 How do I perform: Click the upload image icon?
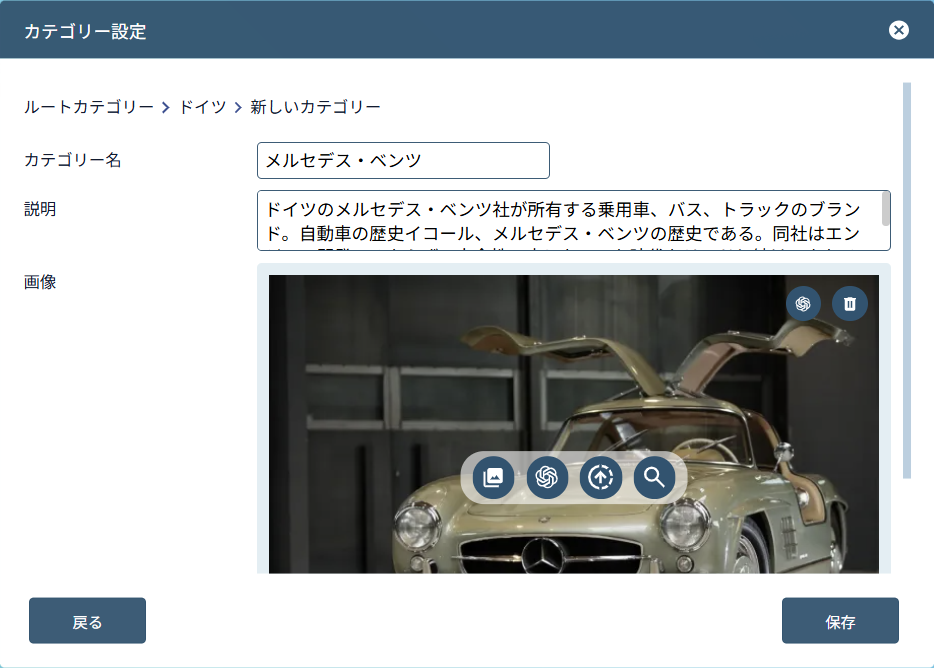[x=600, y=477]
